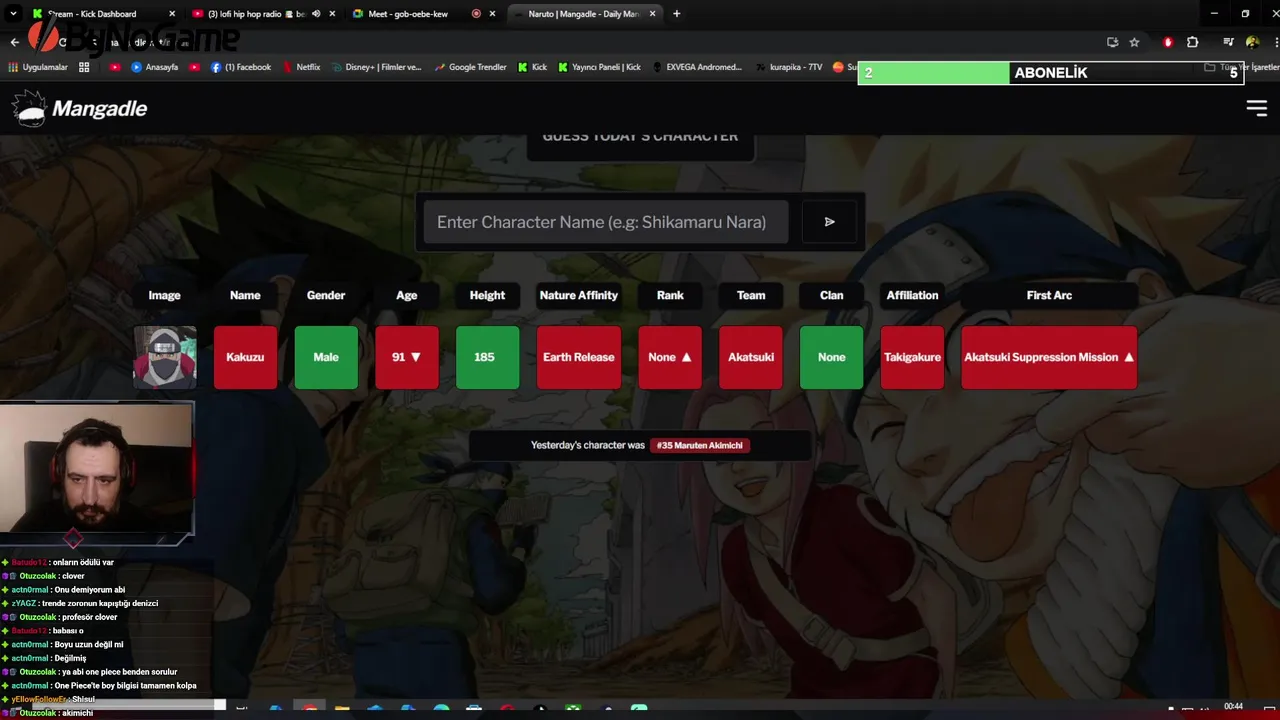This screenshot has width=1280, height=720.
Task: Click the green Male gender cell
Action: [x=326, y=357]
